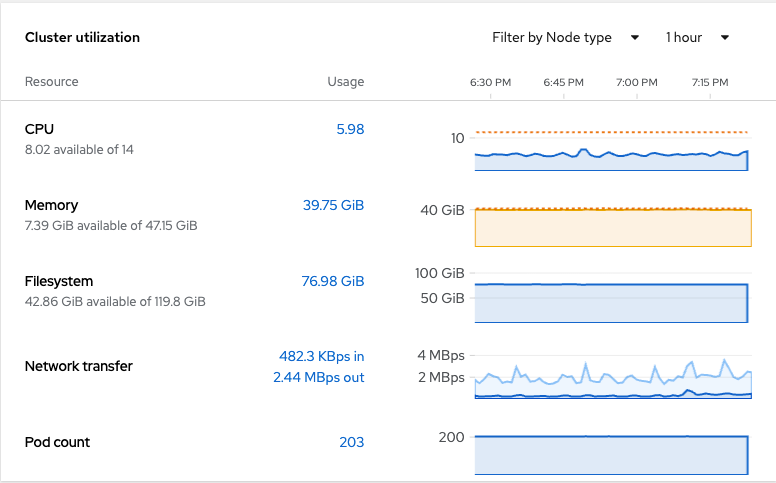Click the 7:15 PM time axis label
Image resolution: width=776 pixels, height=483 pixels.
pyautogui.click(x=710, y=82)
